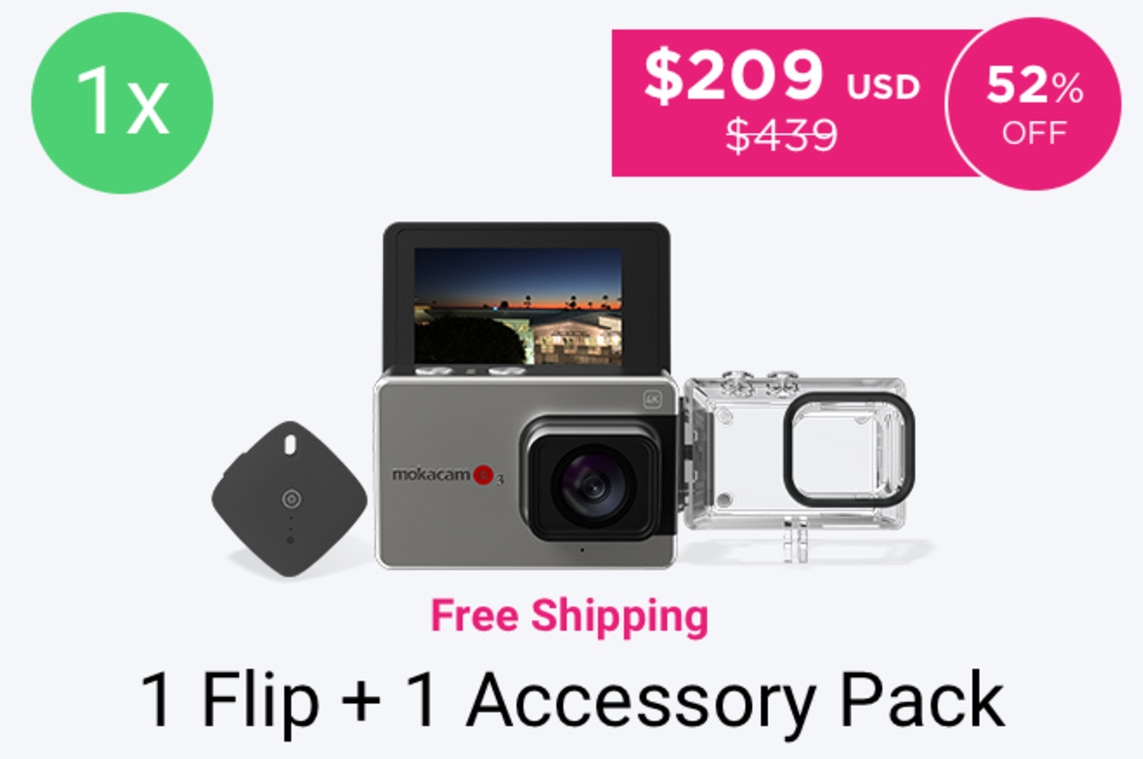
Task: Click the camera lens
Action: [x=593, y=486]
